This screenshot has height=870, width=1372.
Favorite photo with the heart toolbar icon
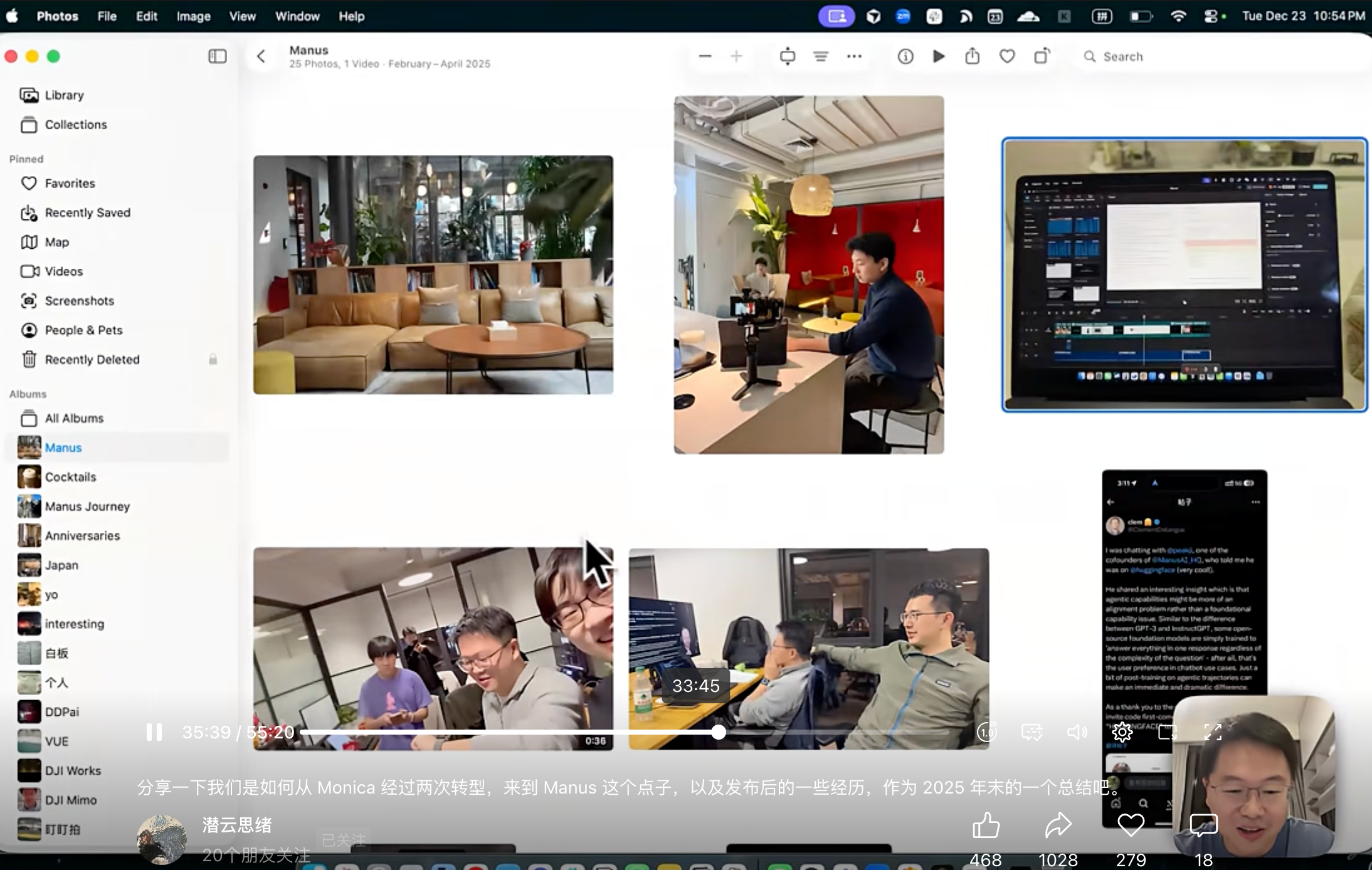click(x=1007, y=56)
